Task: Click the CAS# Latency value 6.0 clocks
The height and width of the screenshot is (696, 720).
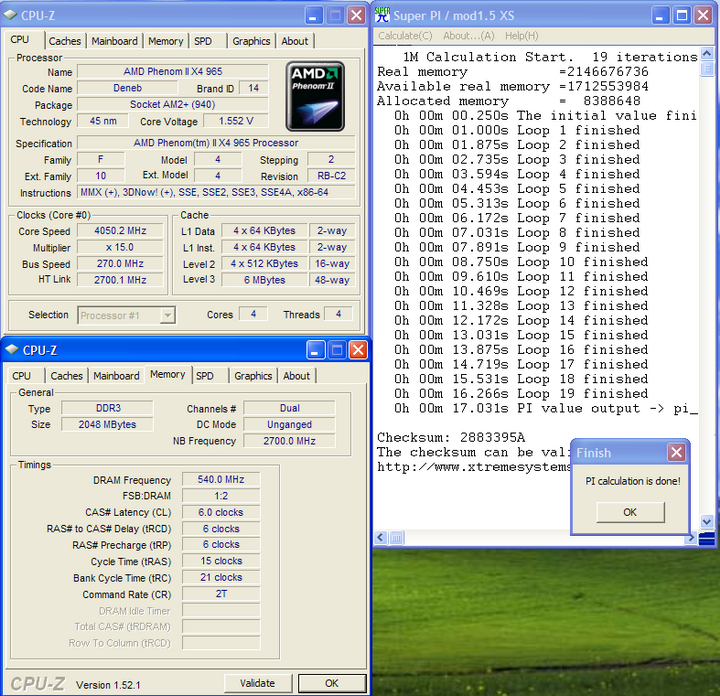Action: click(x=221, y=512)
